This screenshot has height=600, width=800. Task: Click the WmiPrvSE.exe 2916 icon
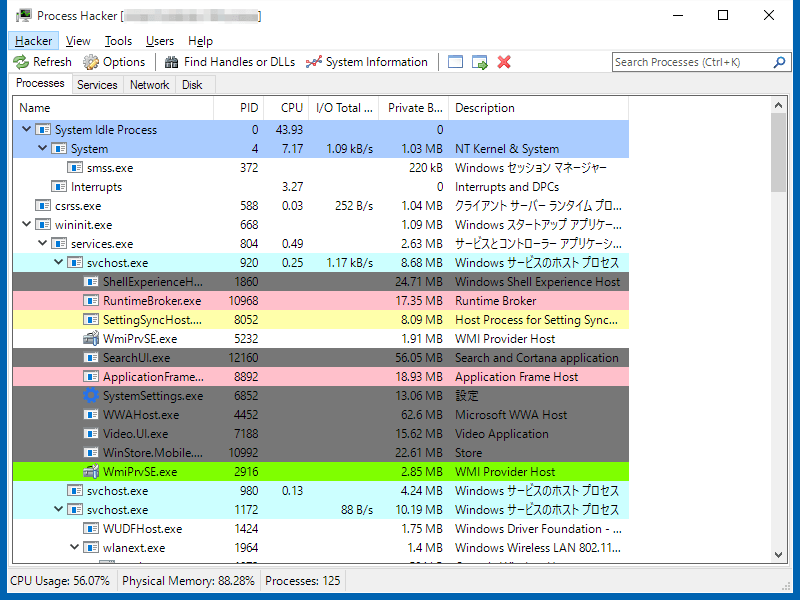click(x=91, y=471)
